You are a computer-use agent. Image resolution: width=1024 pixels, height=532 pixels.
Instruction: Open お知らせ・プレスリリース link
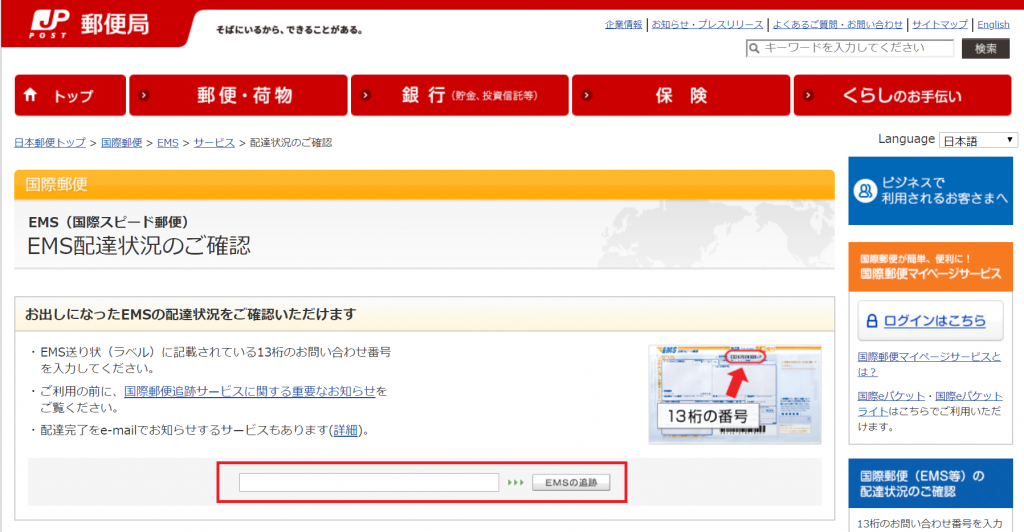(707, 24)
